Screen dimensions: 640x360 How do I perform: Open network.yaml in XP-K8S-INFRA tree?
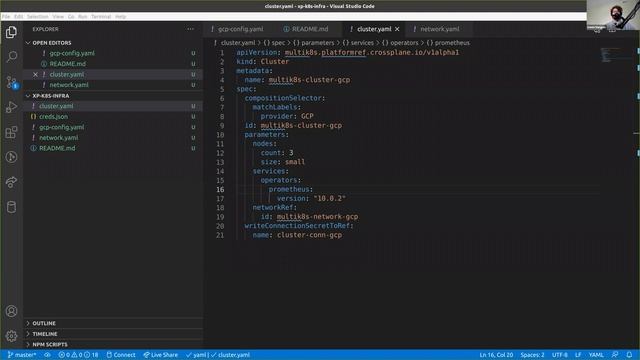tap(113, 138)
